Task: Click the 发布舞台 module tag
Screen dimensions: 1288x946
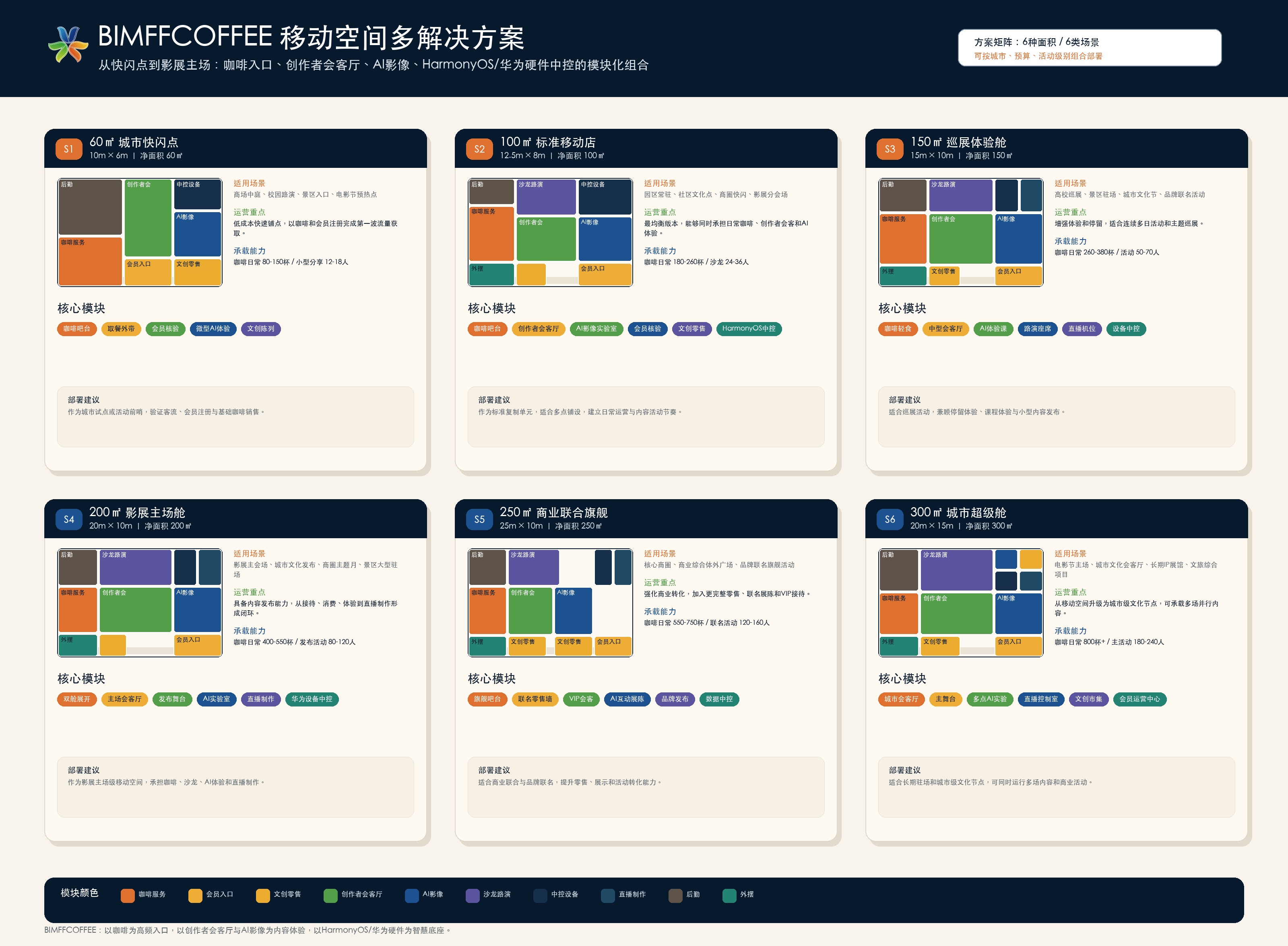Action: tap(172, 699)
